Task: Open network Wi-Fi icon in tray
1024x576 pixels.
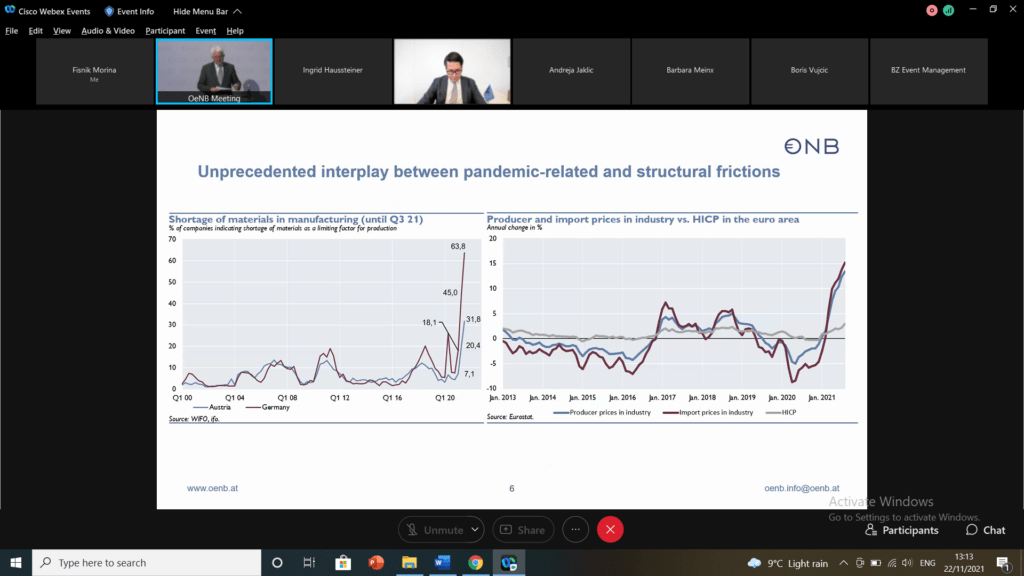Action: click(x=892, y=563)
